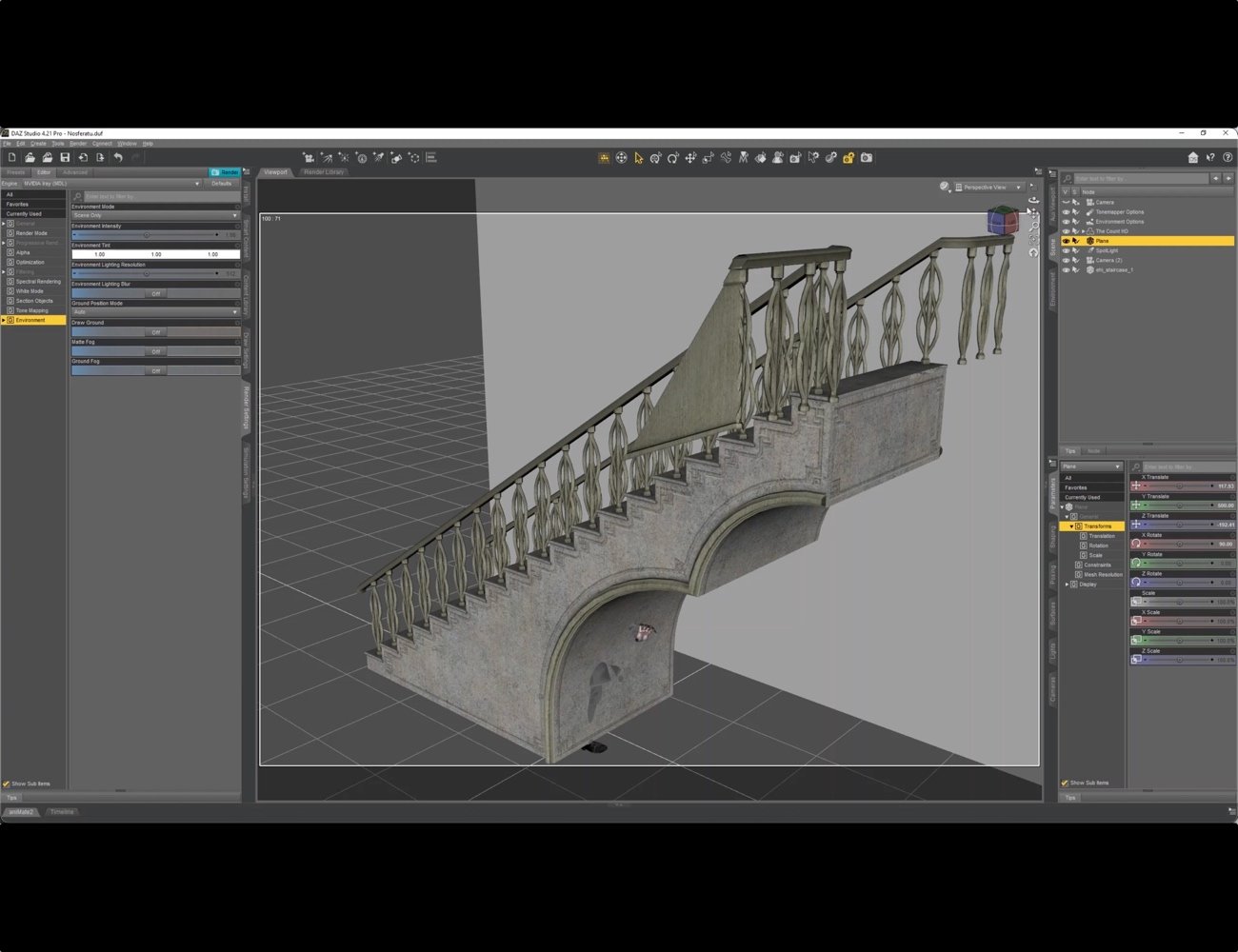Image resolution: width=1238 pixels, height=952 pixels.
Task: Open the Timeline pane tab
Action: click(x=62, y=812)
